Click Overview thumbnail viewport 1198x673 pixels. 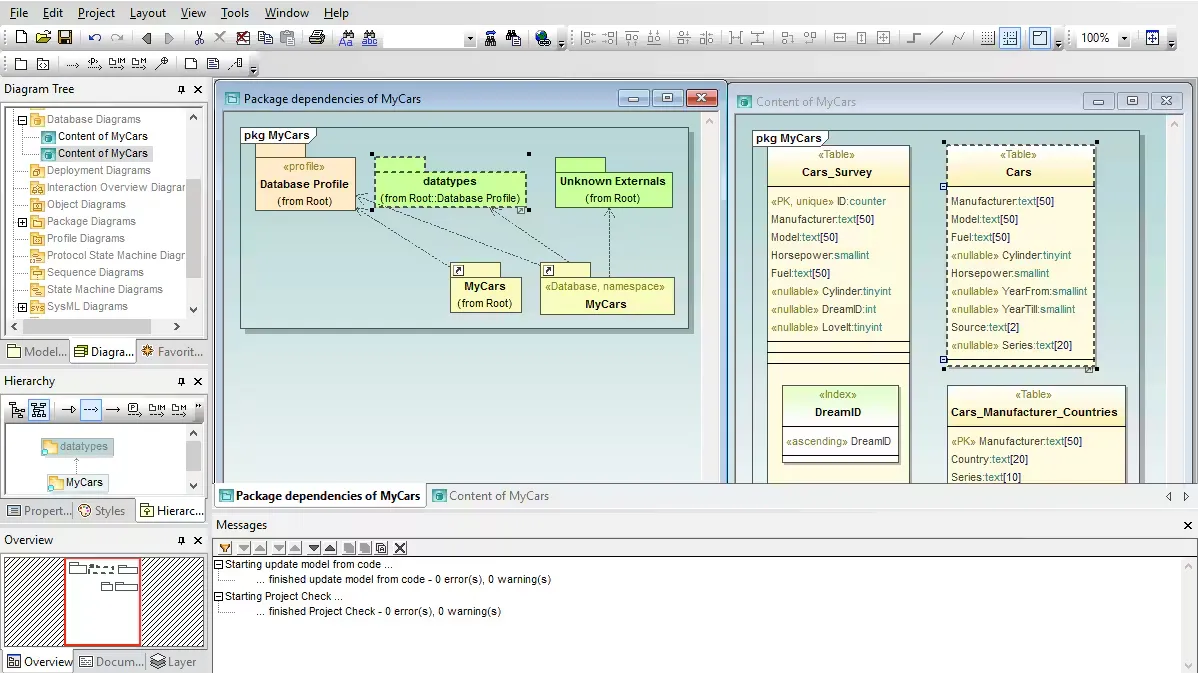pyautogui.click(x=102, y=602)
